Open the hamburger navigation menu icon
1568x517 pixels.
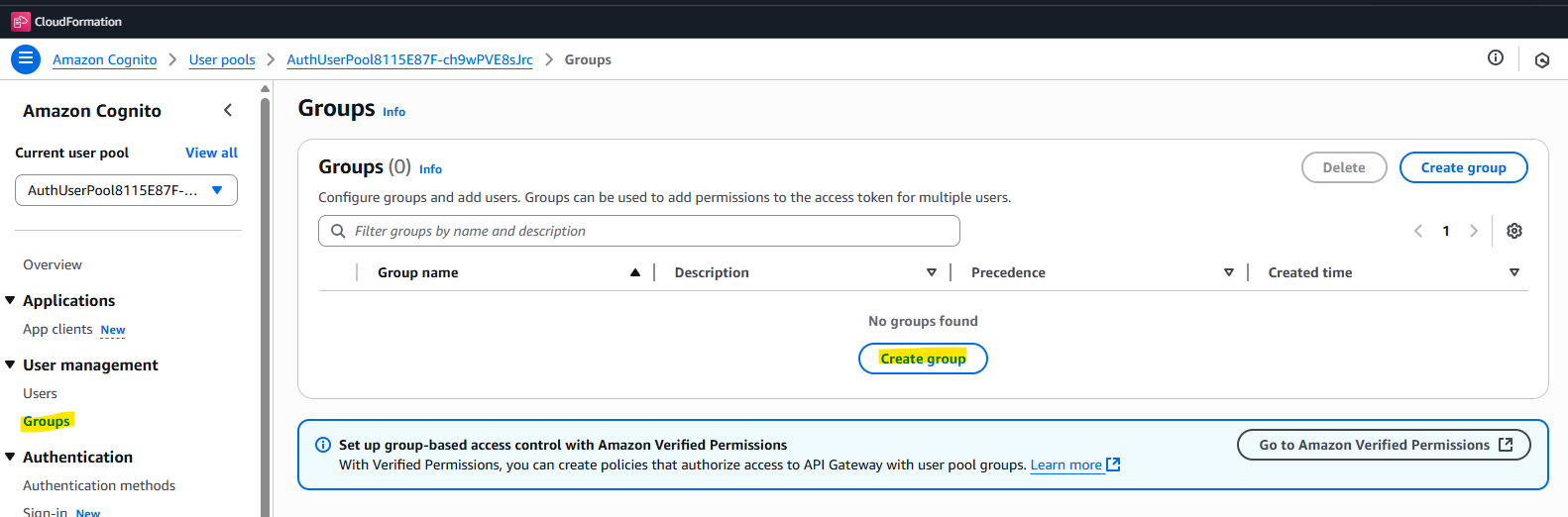click(x=26, y=59)
